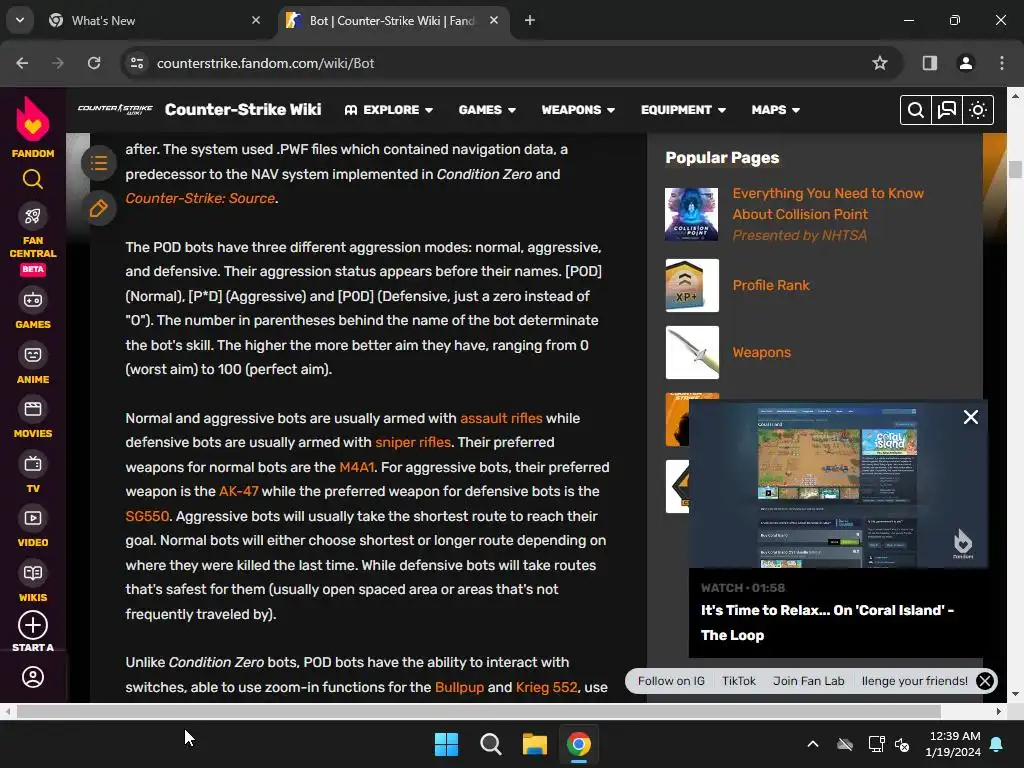The height and width of the screenshot is (768, 1024).
Task: Click the TikTok button
Action: click(x=739, y=681)
